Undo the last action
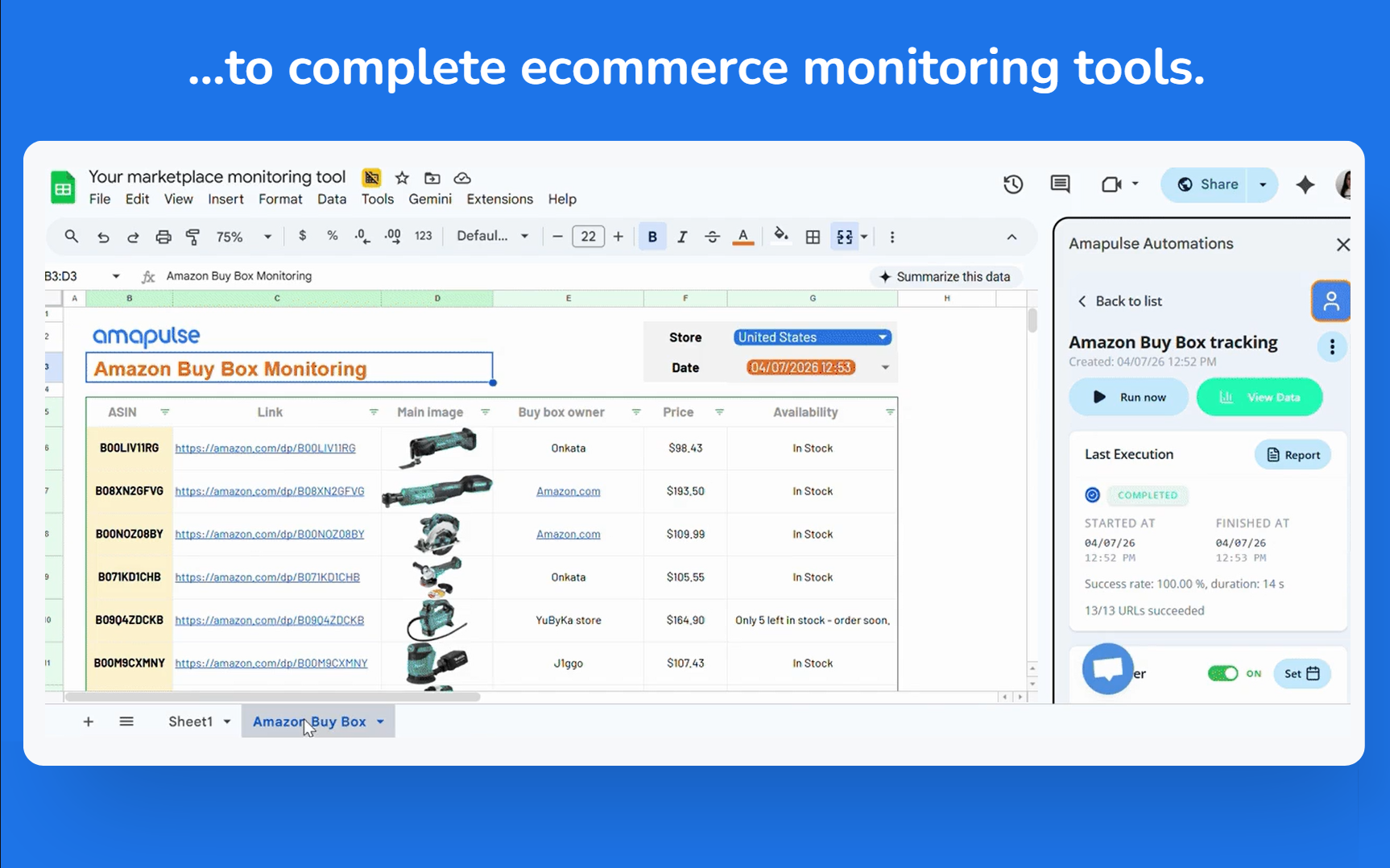1390x868 pixels. pos(103,237)
